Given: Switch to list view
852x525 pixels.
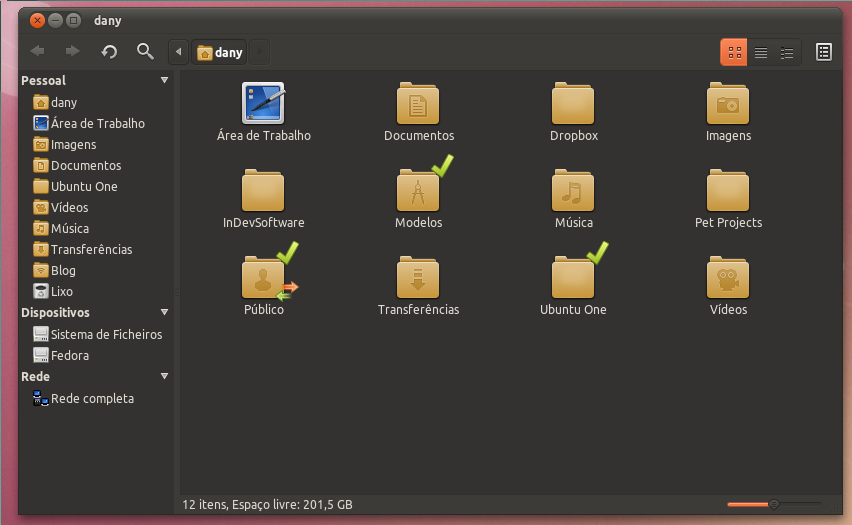Looking at the screenshot, I should coord(761,53).
